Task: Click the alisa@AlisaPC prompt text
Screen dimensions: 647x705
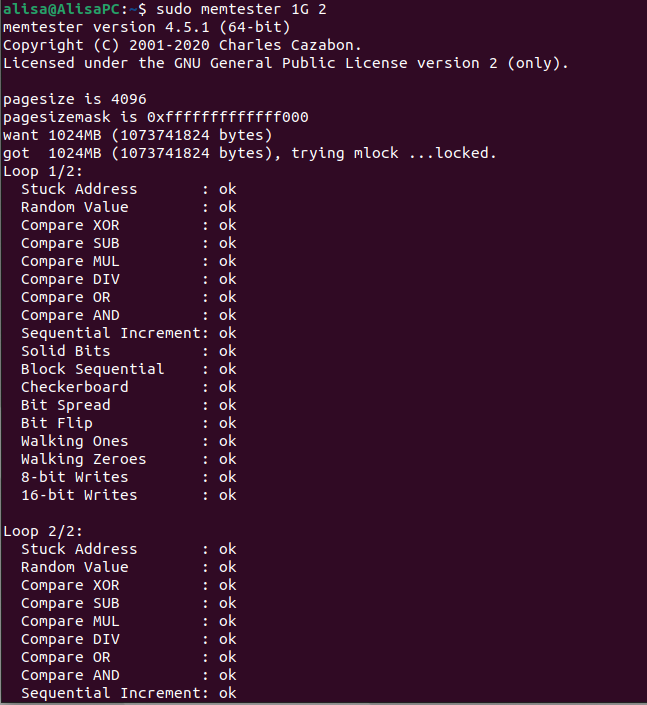Action: click(x=61, y=9)
